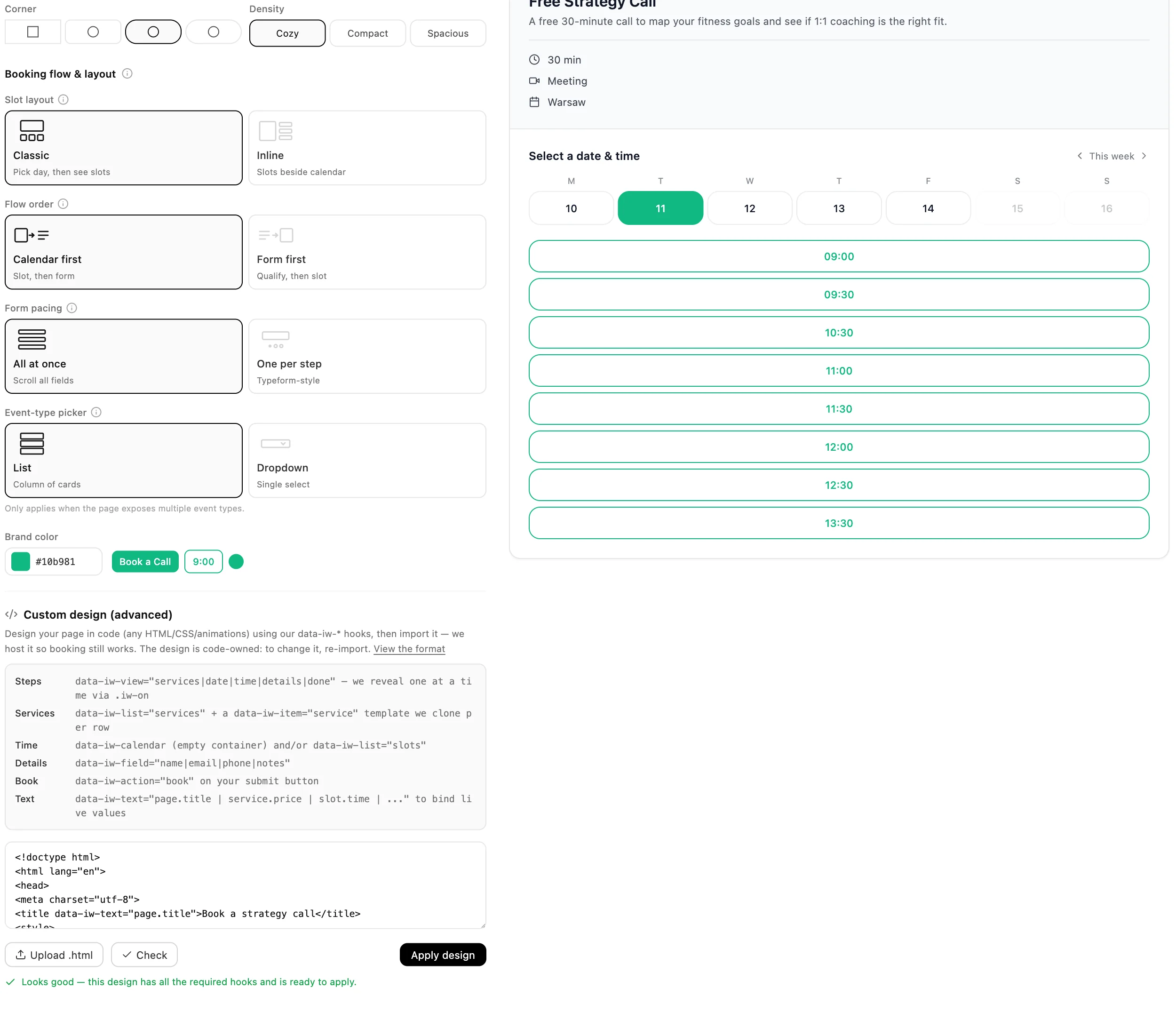1176x1020 pixels.
Task: Select All at once scroll all fields card
Action: point(124,356)
